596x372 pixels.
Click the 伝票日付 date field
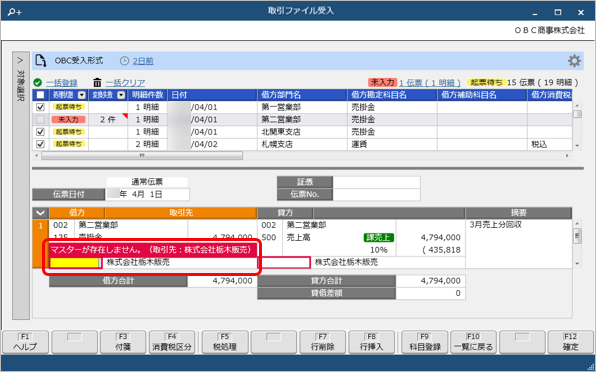point(147,194)
